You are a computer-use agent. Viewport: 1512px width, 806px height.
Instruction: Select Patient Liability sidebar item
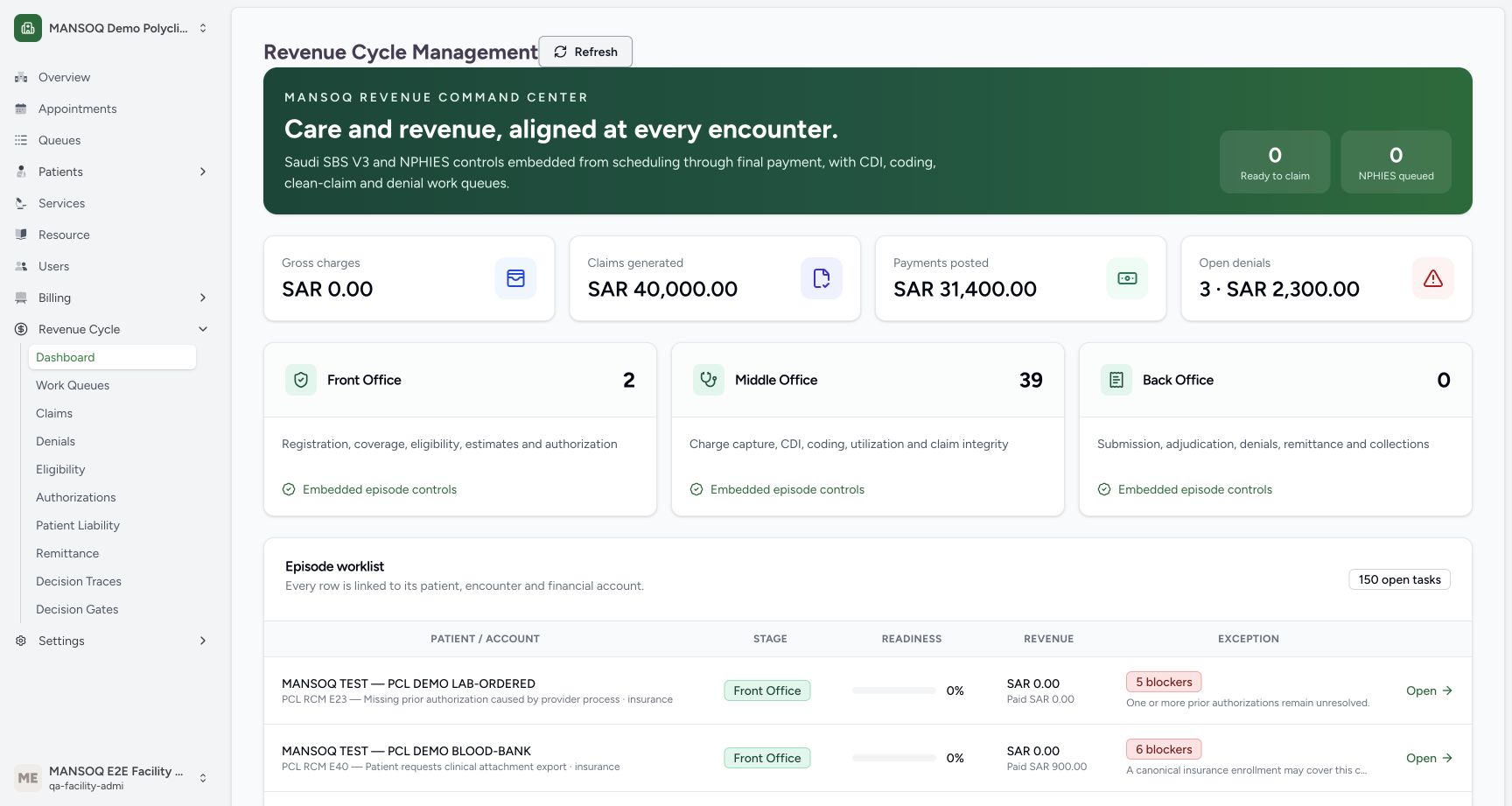112,525
